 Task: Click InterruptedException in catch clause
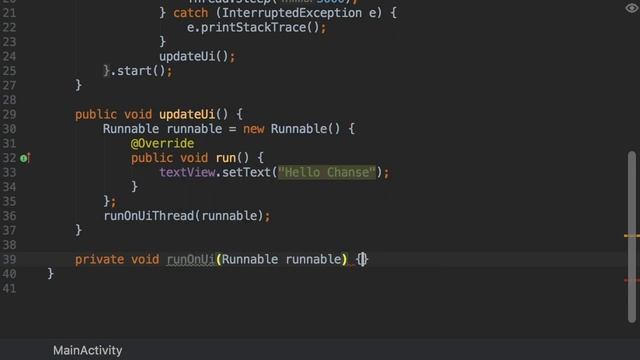pyautogui.click(x=292, y=13)
